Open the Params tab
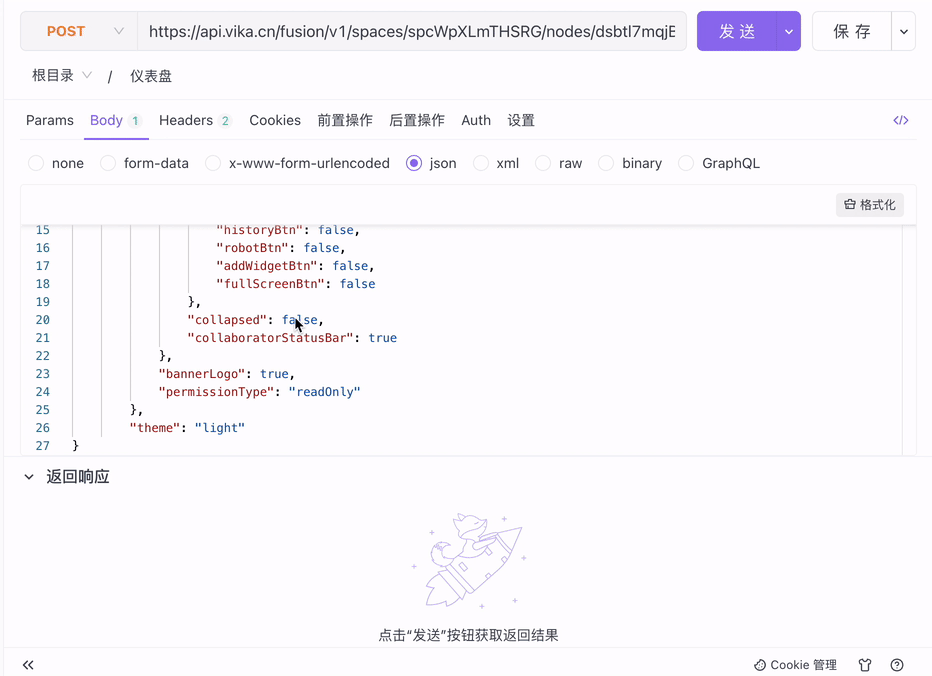This screenshot has width=932, height=676. (50, 120)
